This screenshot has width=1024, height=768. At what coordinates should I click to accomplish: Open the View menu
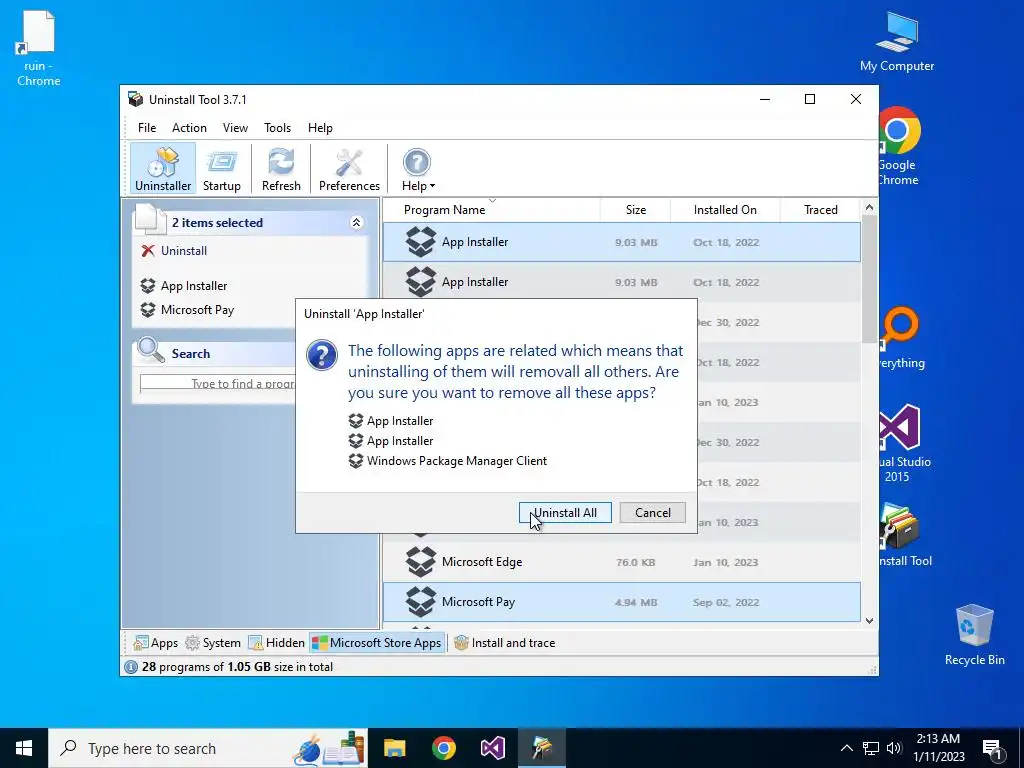235,128
